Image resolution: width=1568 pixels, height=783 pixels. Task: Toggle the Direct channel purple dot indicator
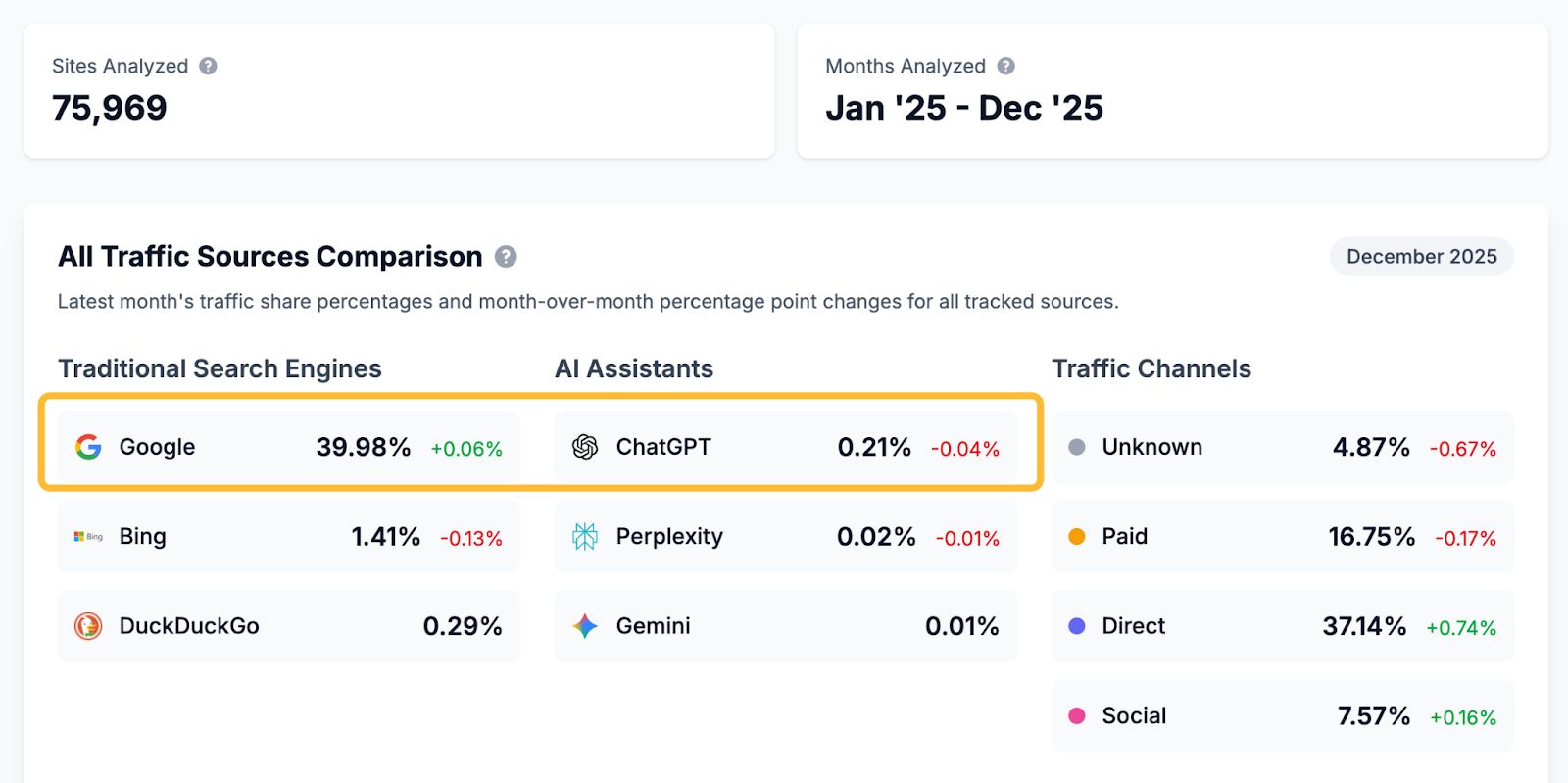click(x=1077, y=626)
